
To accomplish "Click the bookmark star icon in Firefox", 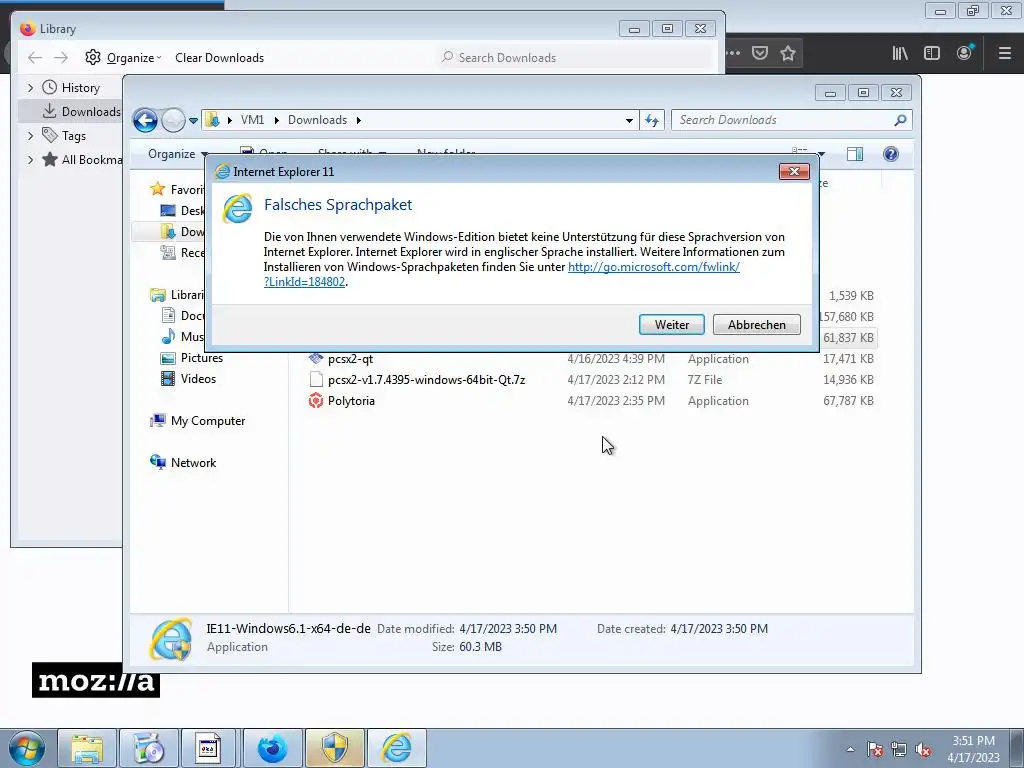I will [788, 53].
